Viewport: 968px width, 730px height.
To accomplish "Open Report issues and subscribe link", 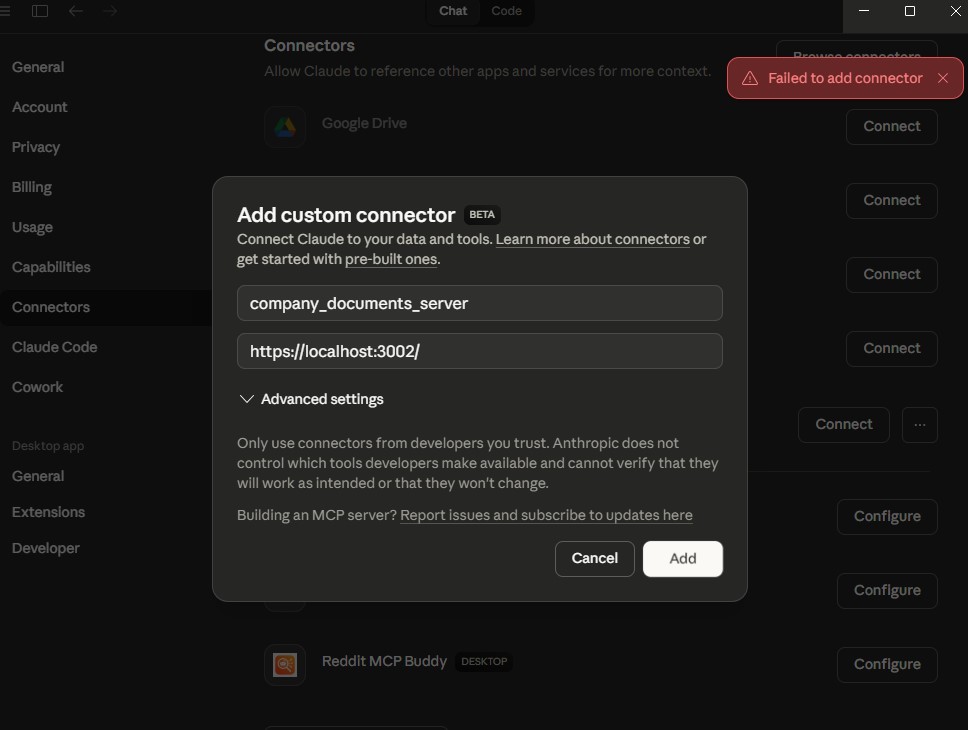I will point(546,515).
